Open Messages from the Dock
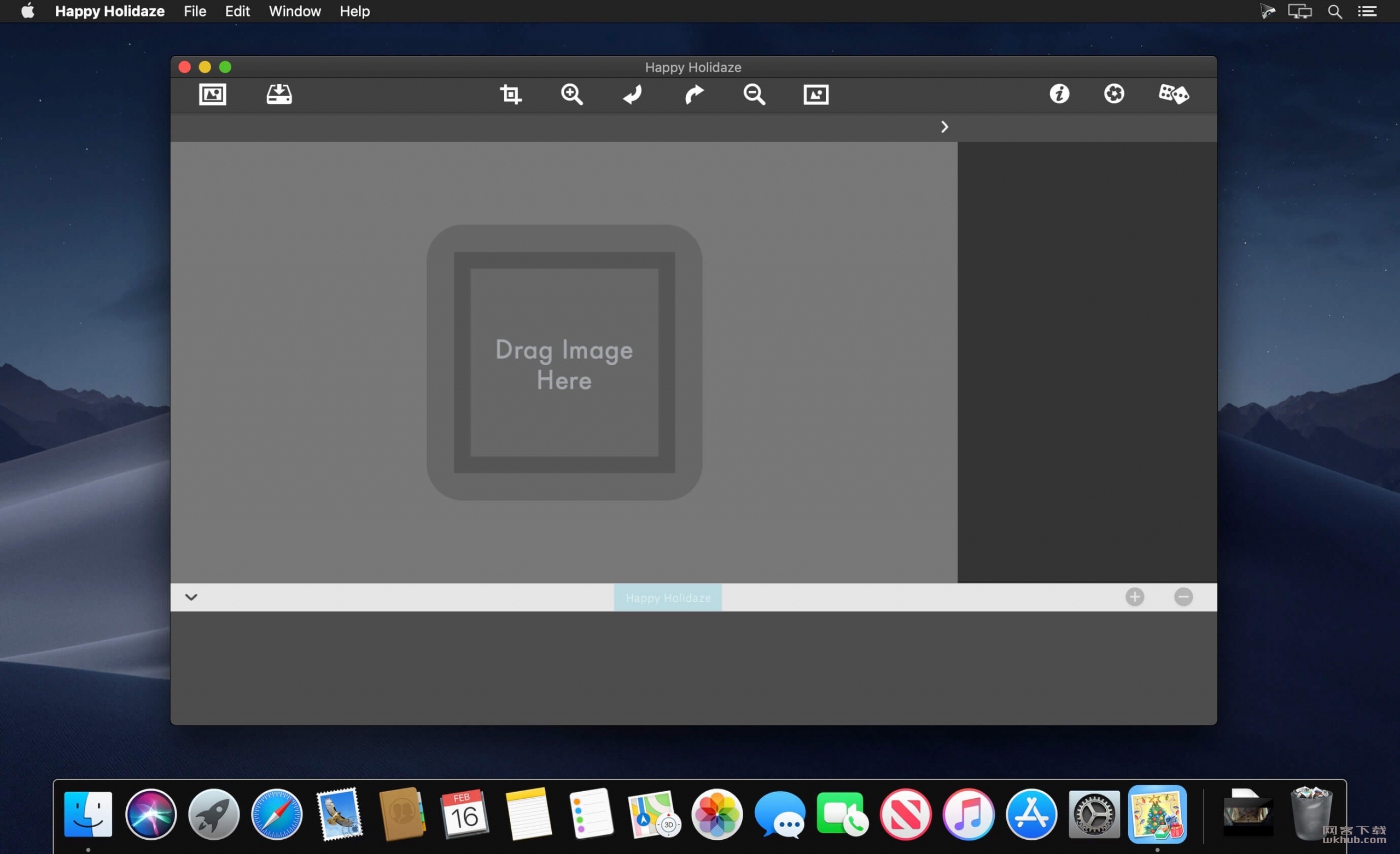This screenshot has height=854, width=1400. point(780,814)
